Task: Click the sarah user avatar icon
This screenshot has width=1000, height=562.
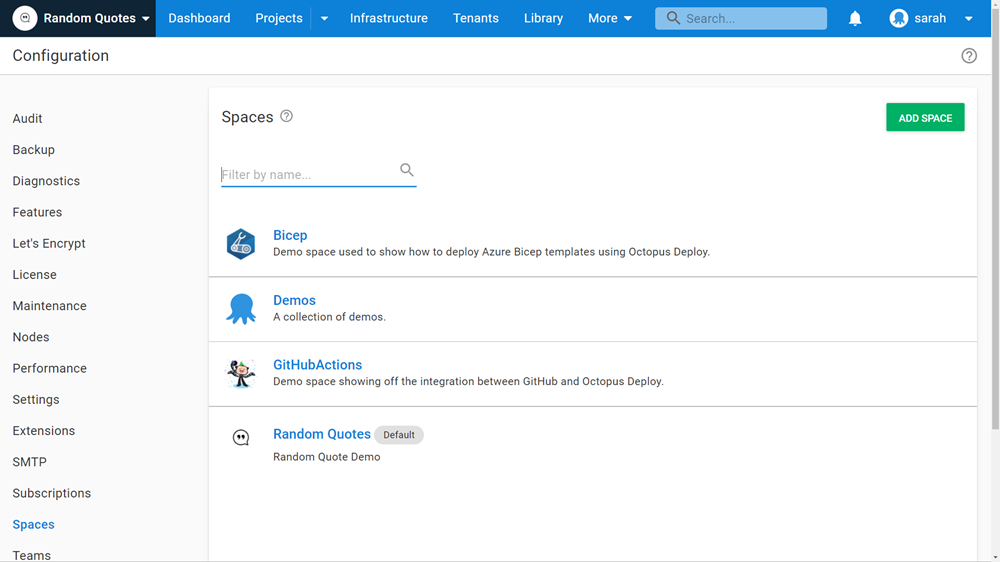Action: 899,18
